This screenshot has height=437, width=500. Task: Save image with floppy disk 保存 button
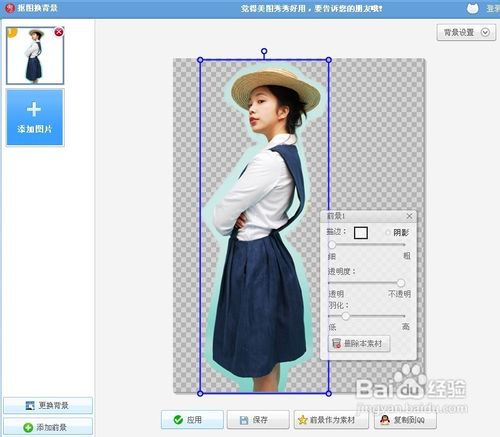258,420
